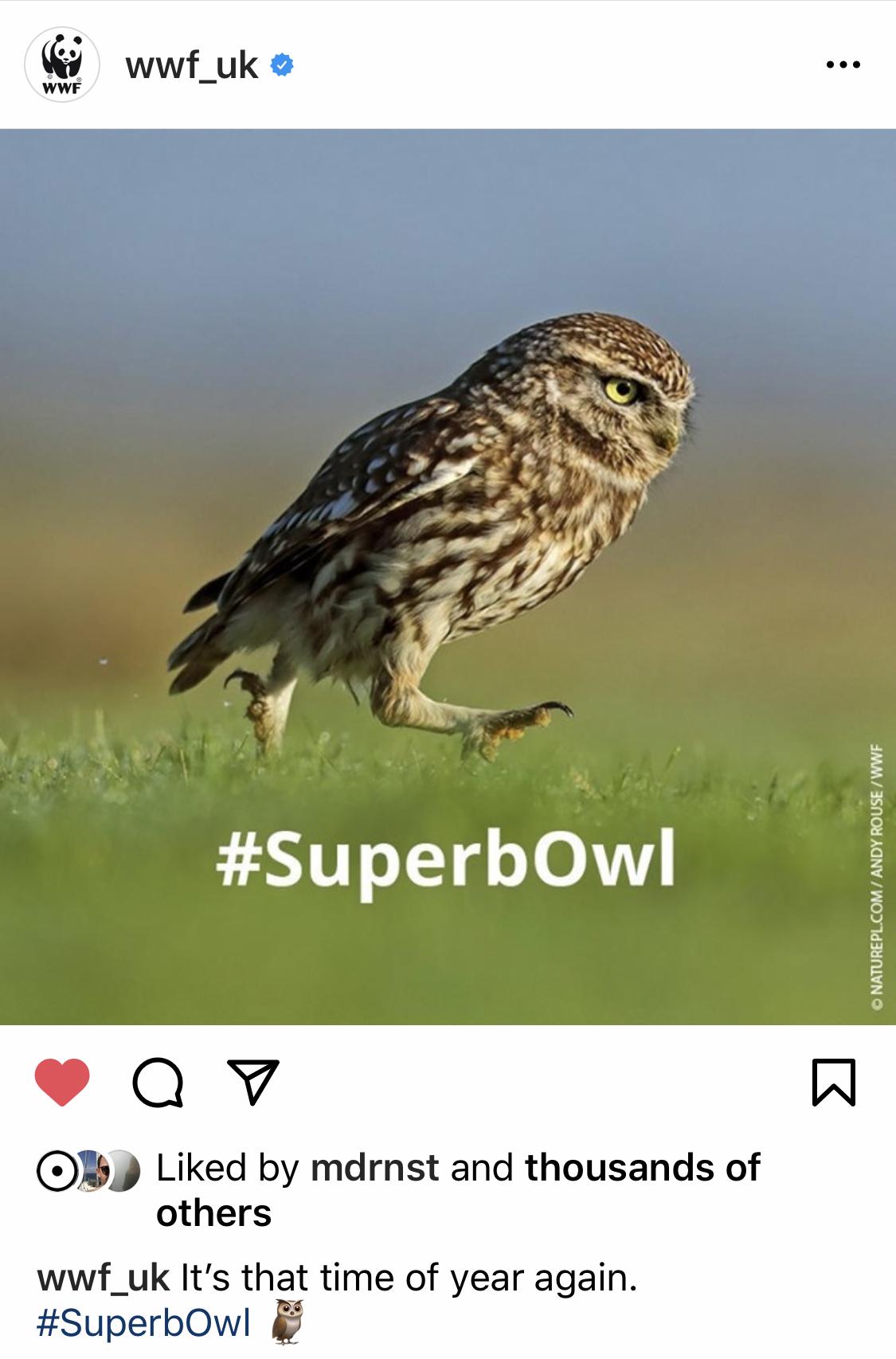Share the post via paper plane icon
The image size is (896, 1359).
click(x=253, y=1082)
